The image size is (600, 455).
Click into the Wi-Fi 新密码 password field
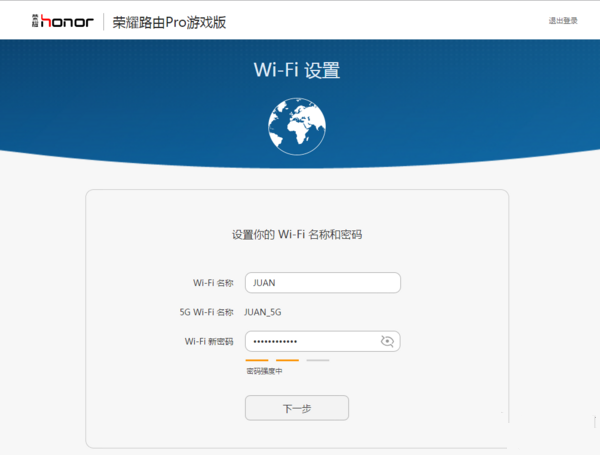point(310,342)
